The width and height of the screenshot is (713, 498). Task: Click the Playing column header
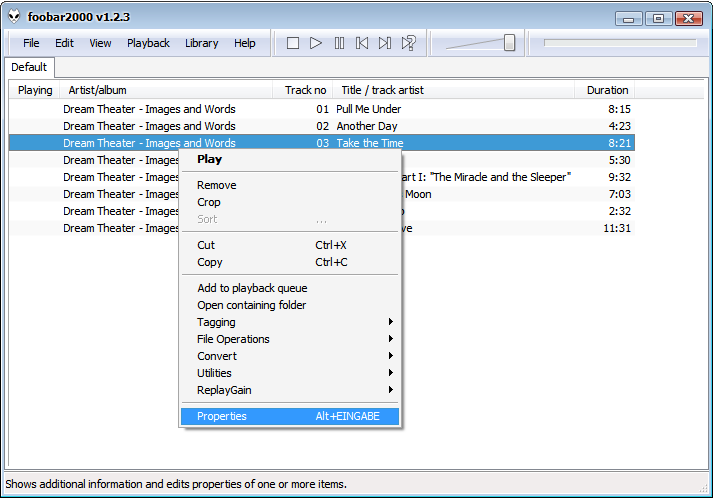(x=35, y=90)
